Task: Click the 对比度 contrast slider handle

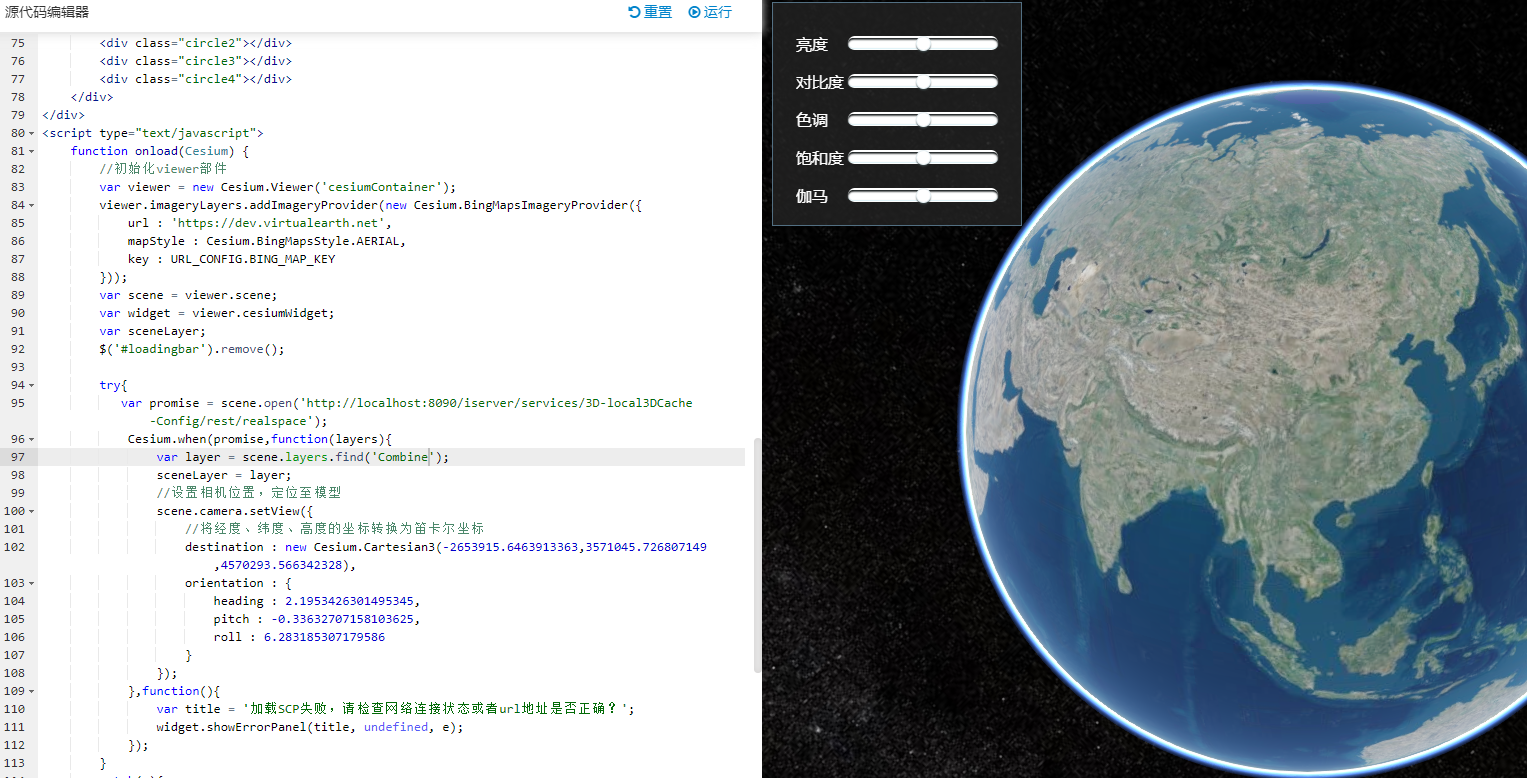Action: click(923, 82)
